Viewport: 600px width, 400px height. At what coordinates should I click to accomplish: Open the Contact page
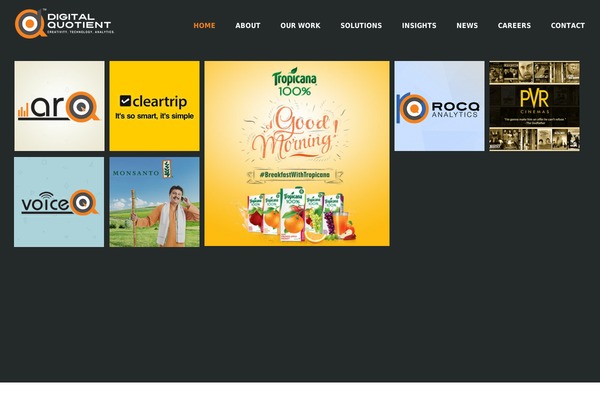pyautogui.click(x=568, y=26)
